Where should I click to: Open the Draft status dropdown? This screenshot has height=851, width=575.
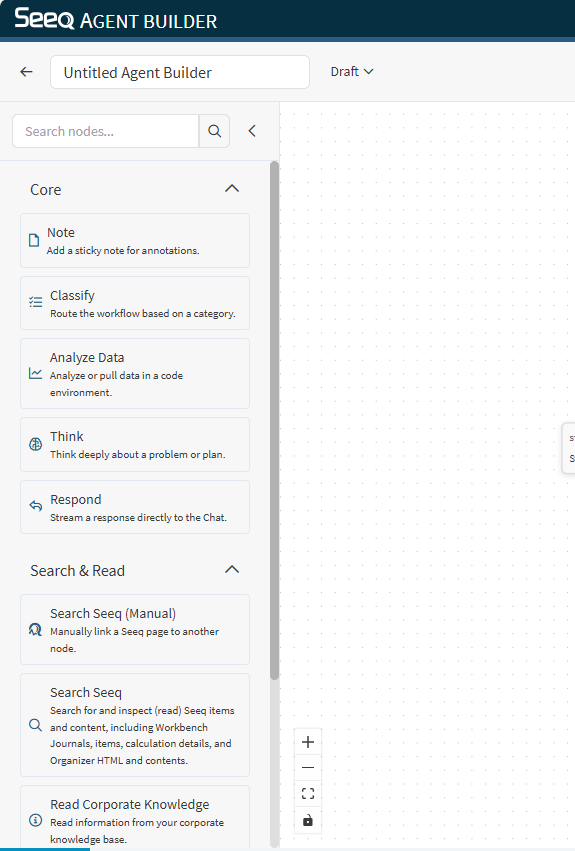[x=352, y=72]
